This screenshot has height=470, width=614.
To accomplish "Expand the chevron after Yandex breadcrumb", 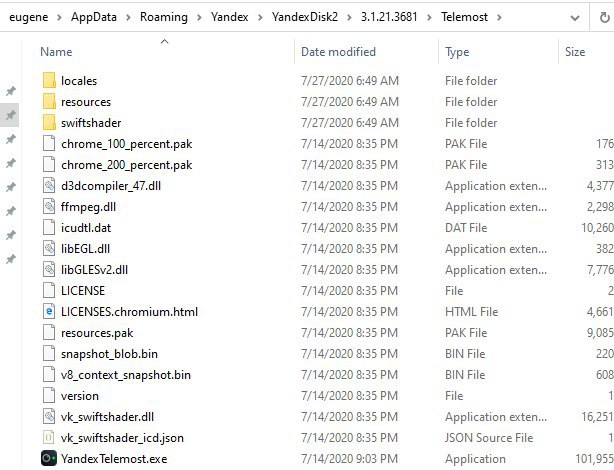I will tap(260, 17).
